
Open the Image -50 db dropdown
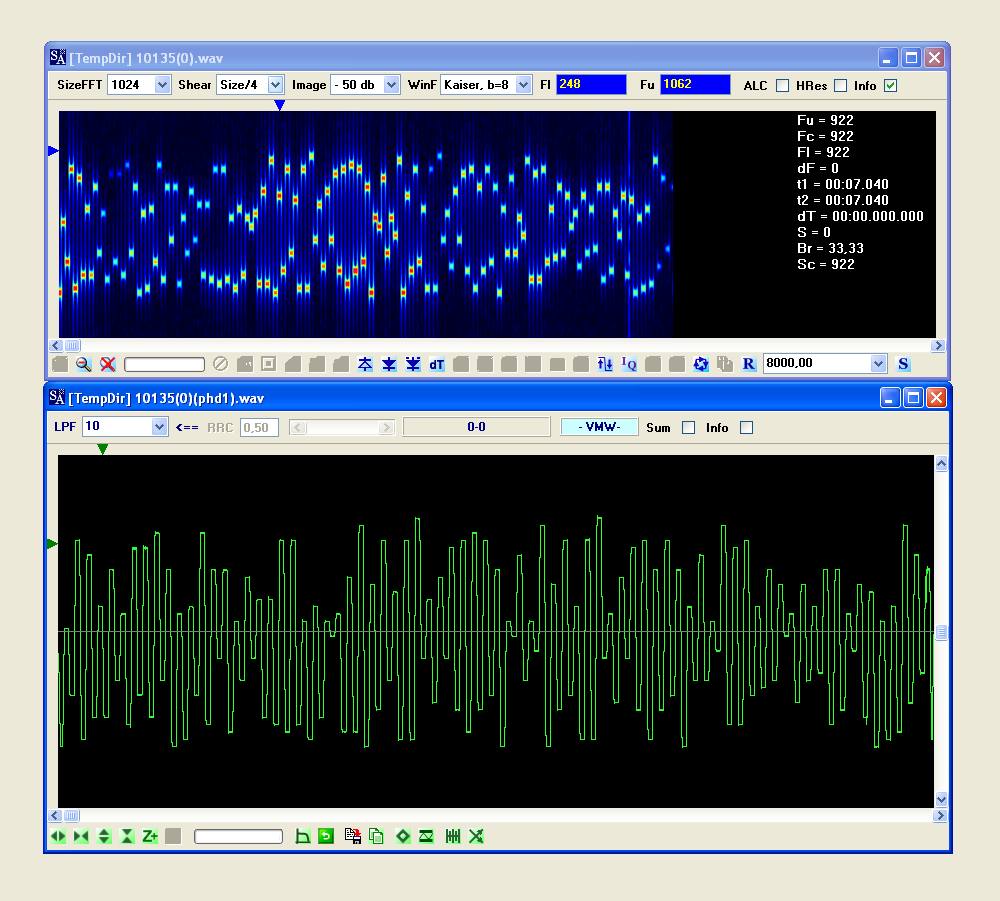point(392,85)
